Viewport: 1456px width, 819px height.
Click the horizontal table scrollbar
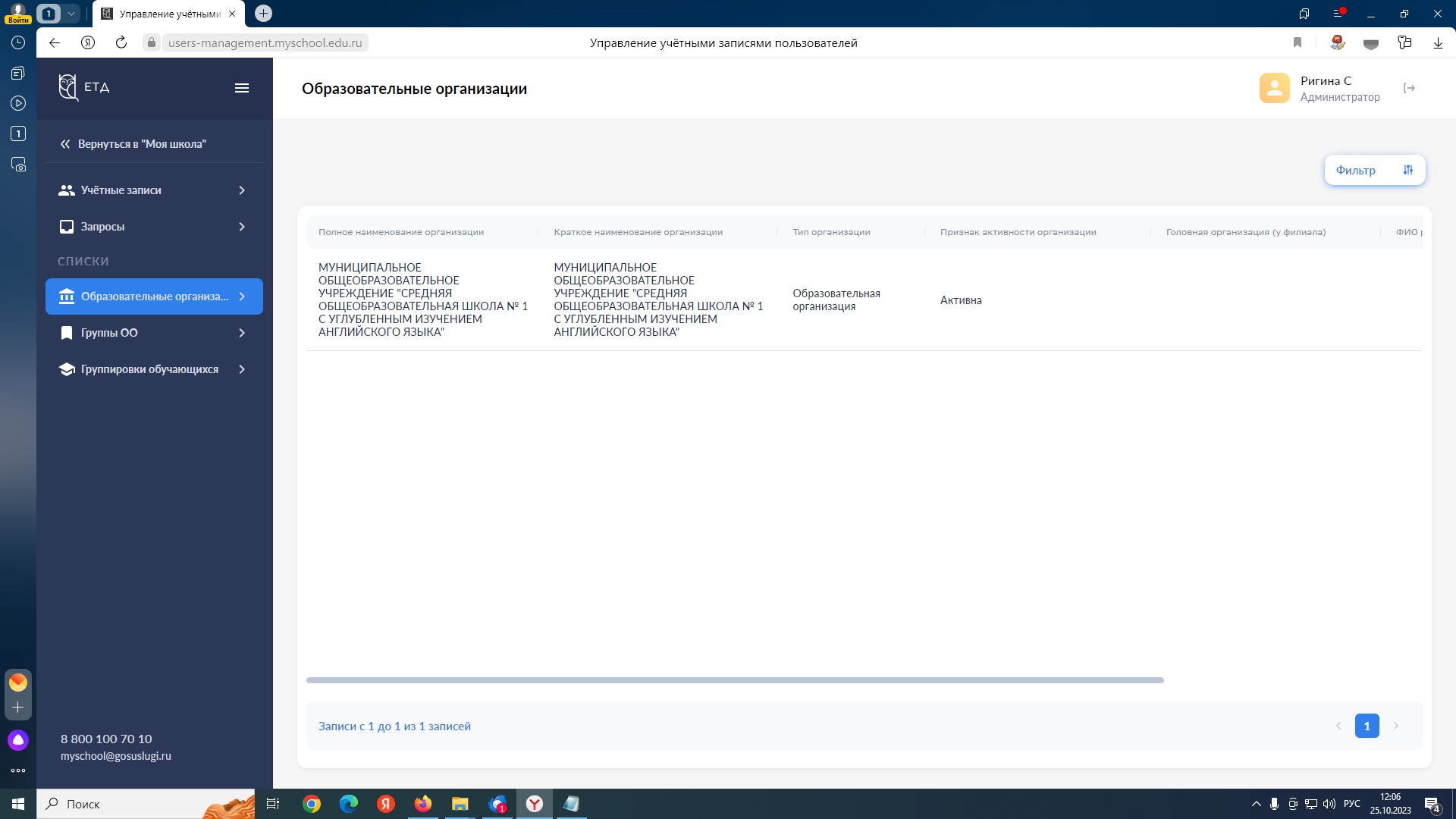click(x=735, y=680)
